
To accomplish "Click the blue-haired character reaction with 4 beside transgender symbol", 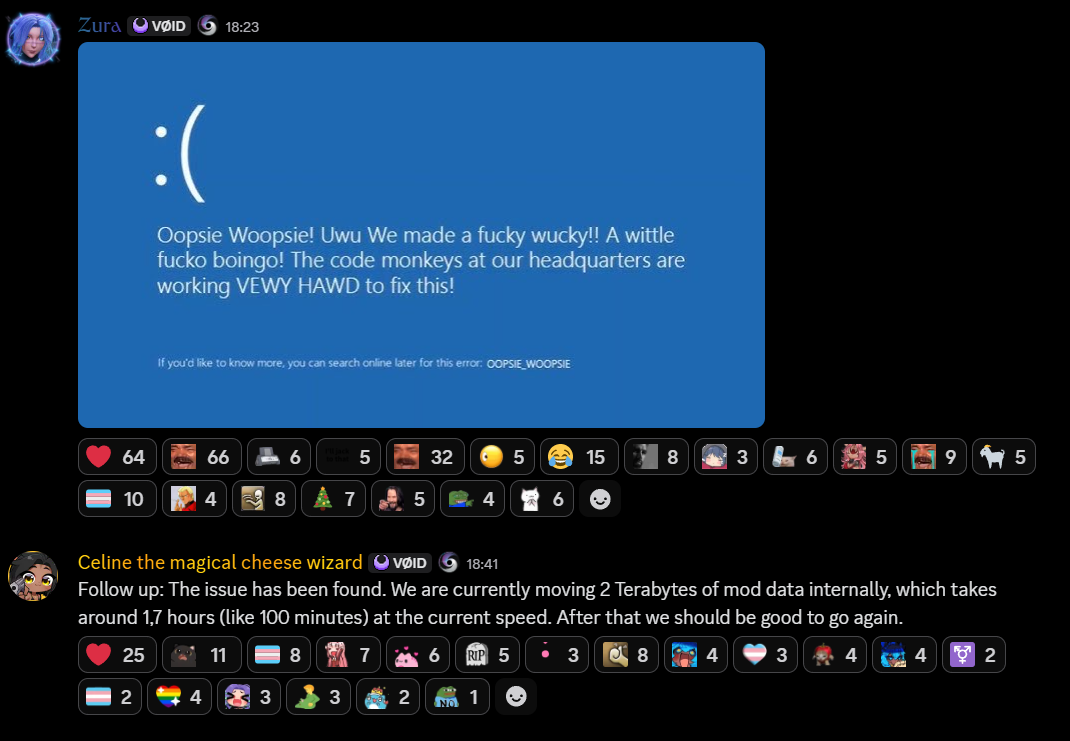I will [x=905, y=654].
